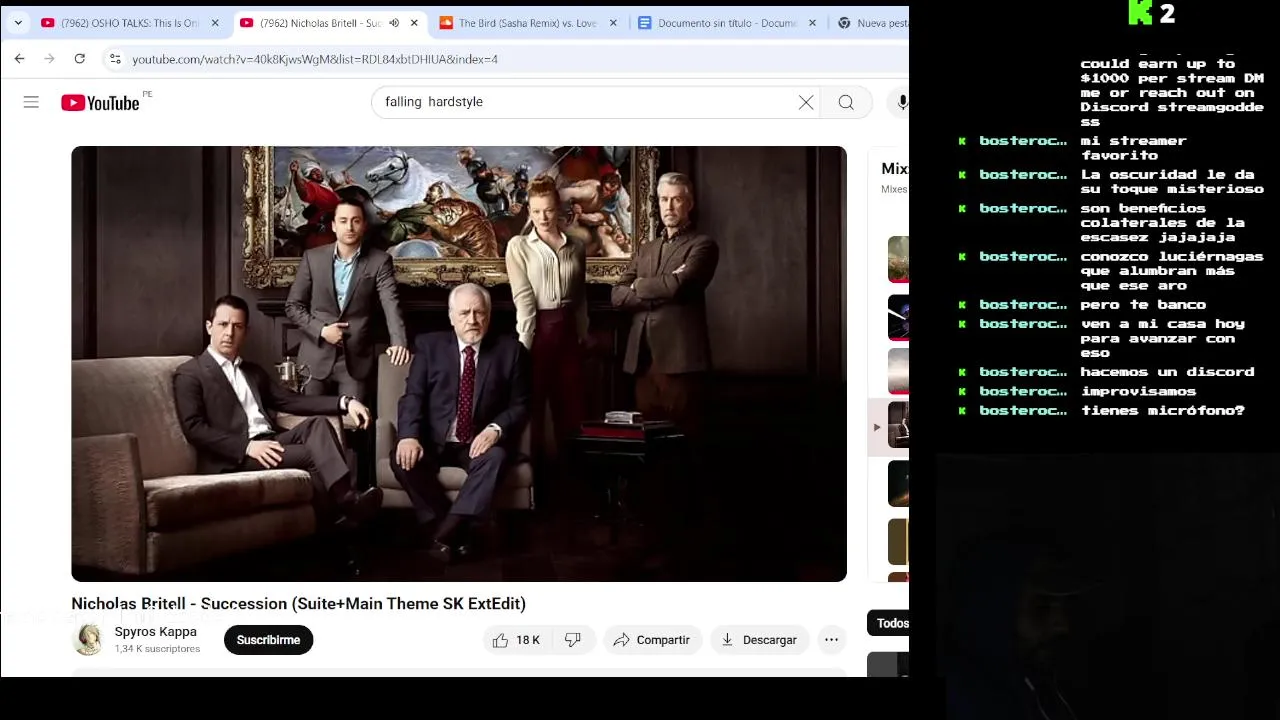Like the video with 18 K thumbs-up
The width and height of the screenshot is (1280, 720).
coord(515,640)
